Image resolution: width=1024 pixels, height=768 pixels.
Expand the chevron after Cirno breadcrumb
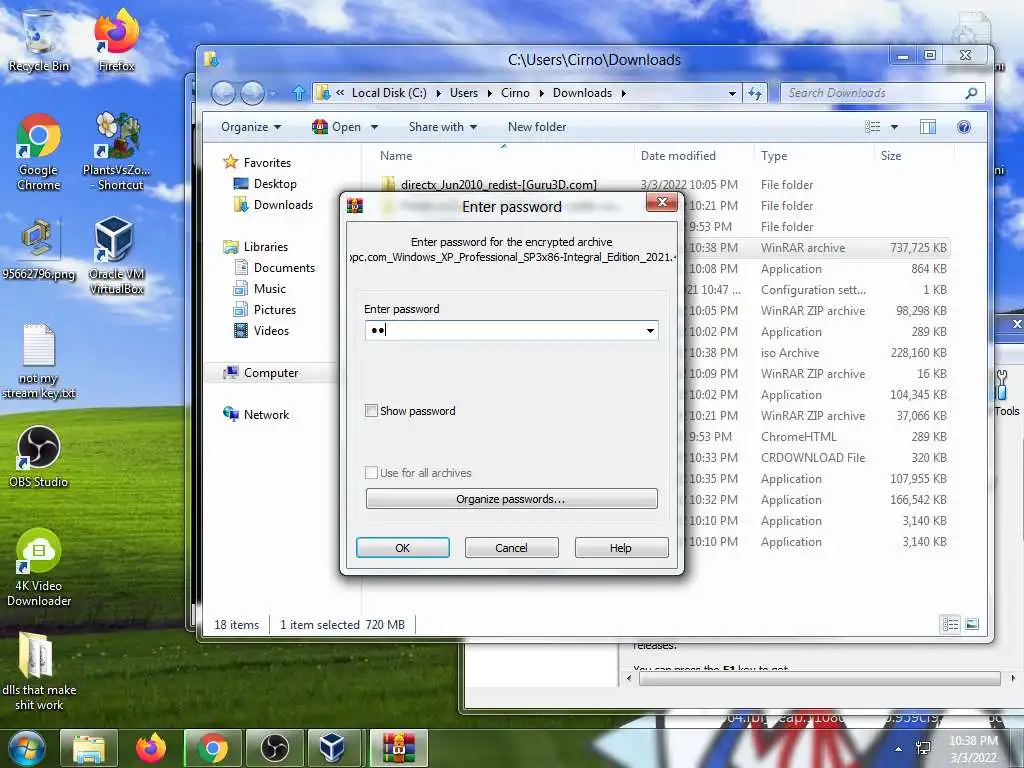coord(541,93)
